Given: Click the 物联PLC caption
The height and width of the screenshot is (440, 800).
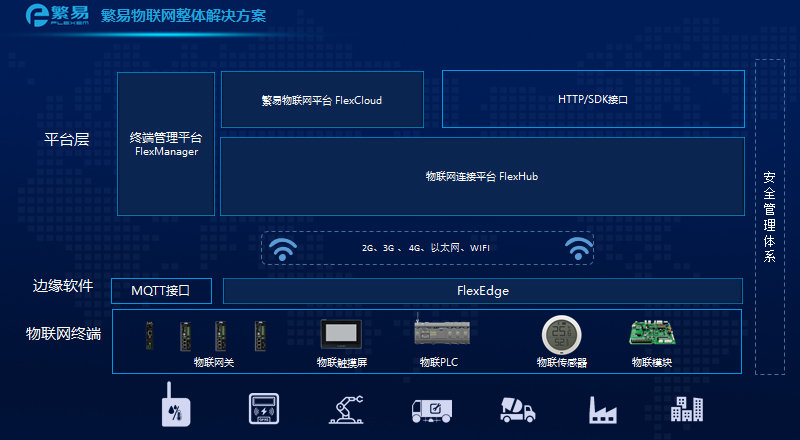Looking at the screenshot, I should pyautogui.click(x=439, y=362).
